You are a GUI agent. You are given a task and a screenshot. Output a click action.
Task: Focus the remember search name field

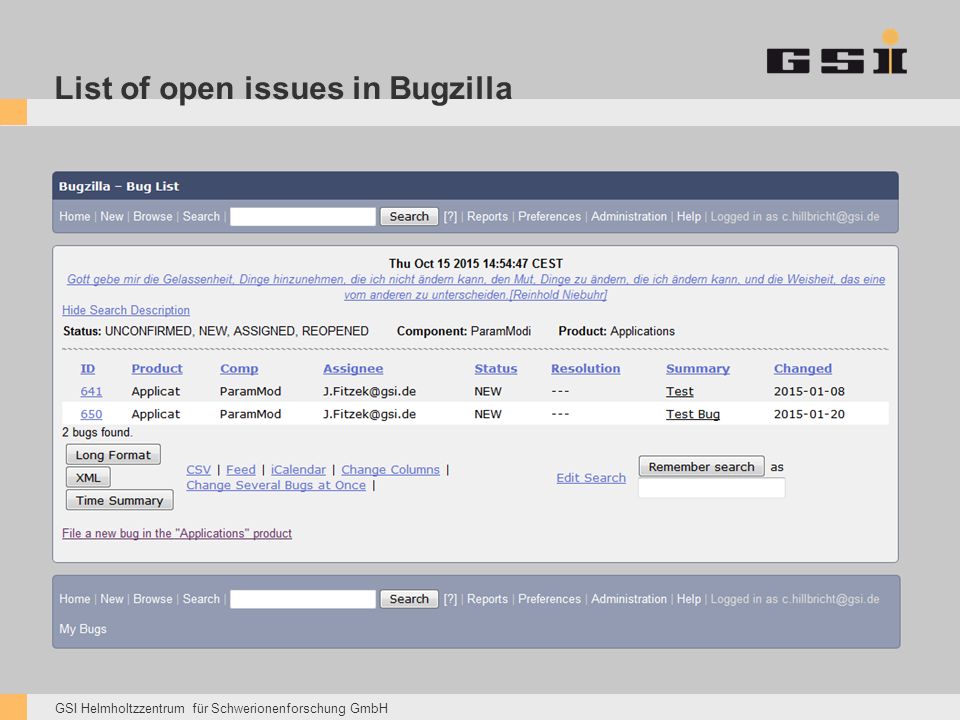pyautogui.click(x=711, y=488)
